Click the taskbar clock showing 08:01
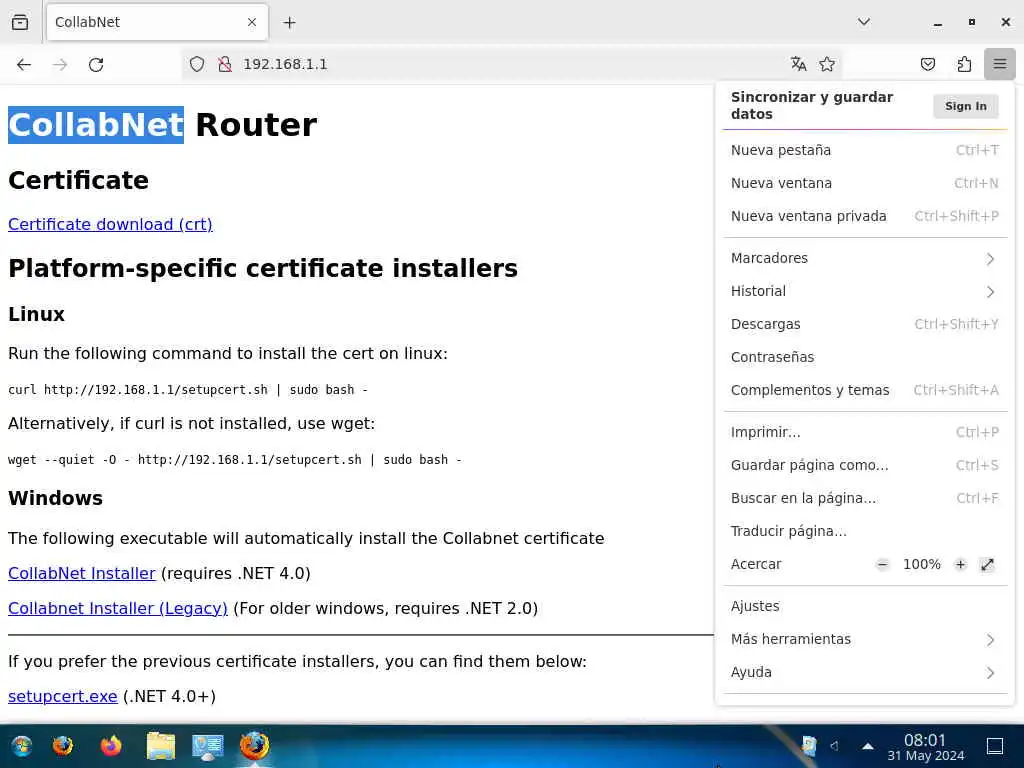Screen dimensions: 1024x768 (x=925, y=747)
